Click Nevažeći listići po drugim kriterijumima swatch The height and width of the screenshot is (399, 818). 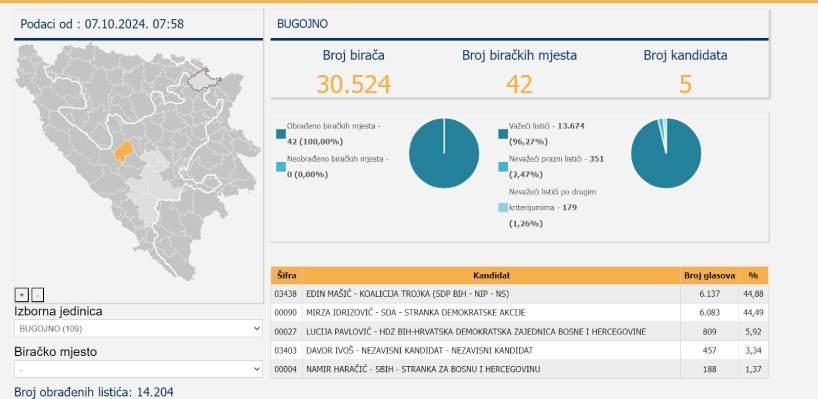(x=503, y=208)
